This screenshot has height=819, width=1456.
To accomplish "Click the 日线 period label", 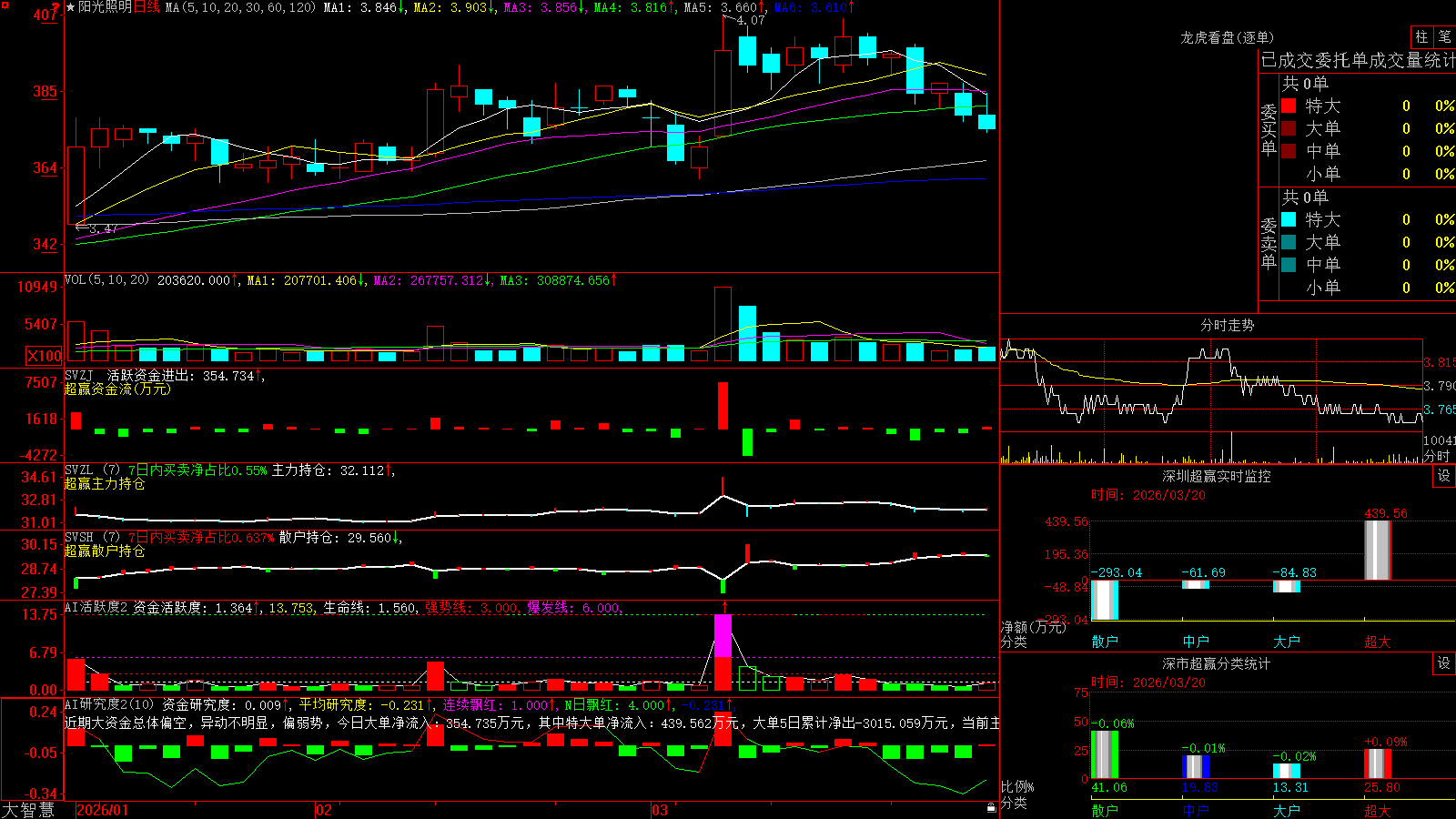I will (x=147, y=7).
